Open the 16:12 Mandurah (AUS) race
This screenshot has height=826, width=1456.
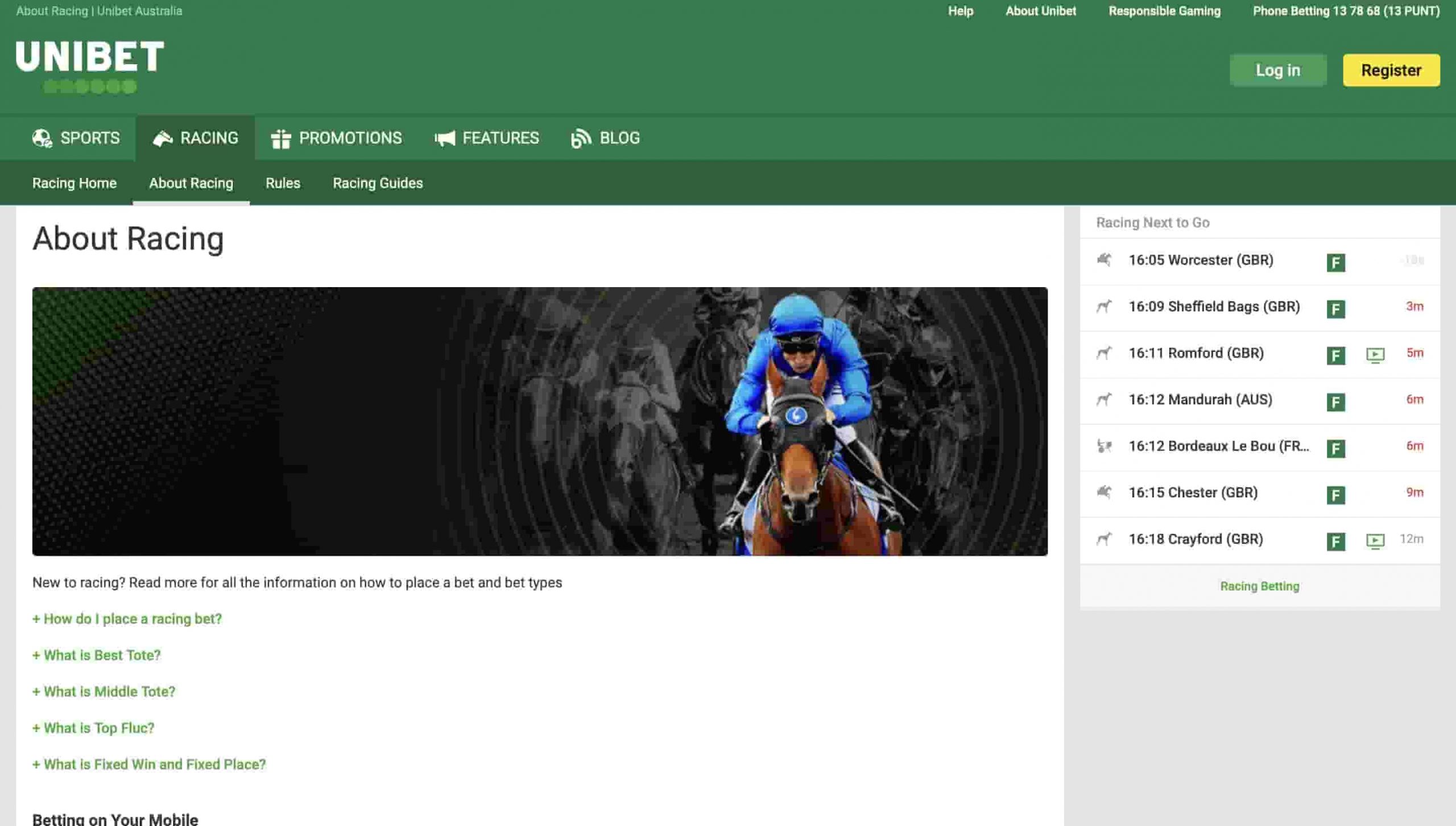click(x=1260, y=401)
